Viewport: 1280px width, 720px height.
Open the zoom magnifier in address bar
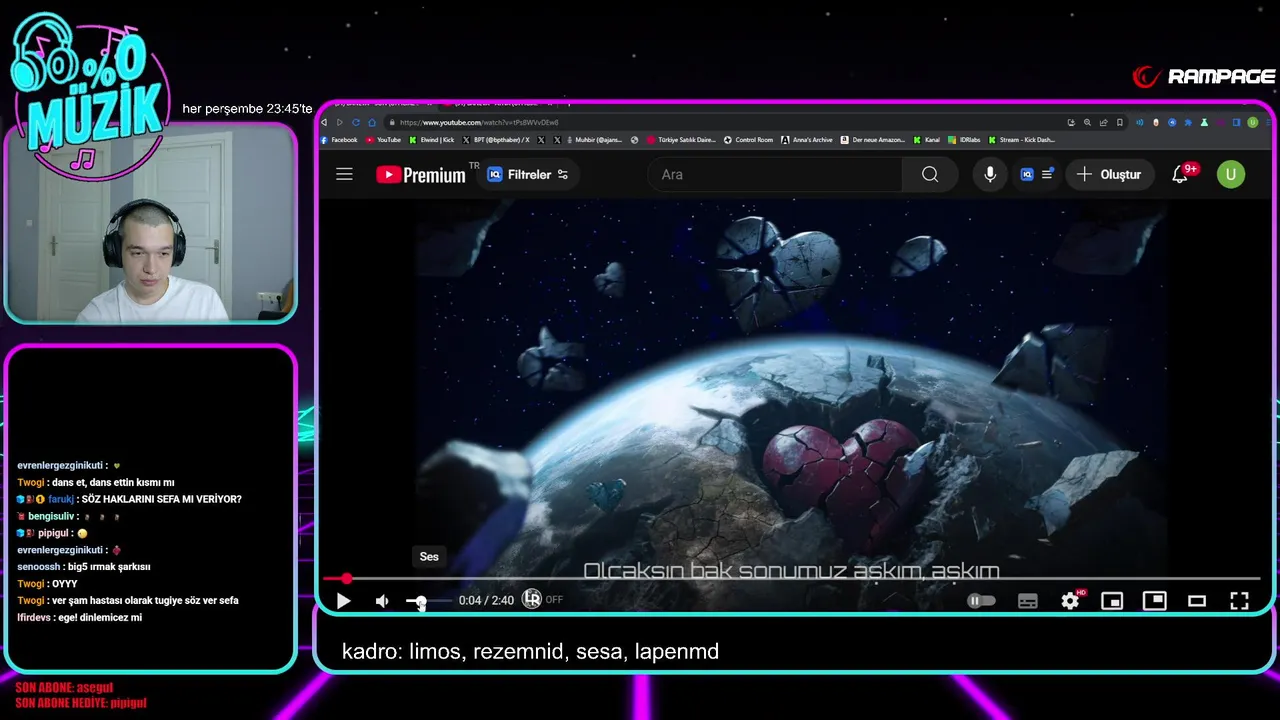point(1087,122)
